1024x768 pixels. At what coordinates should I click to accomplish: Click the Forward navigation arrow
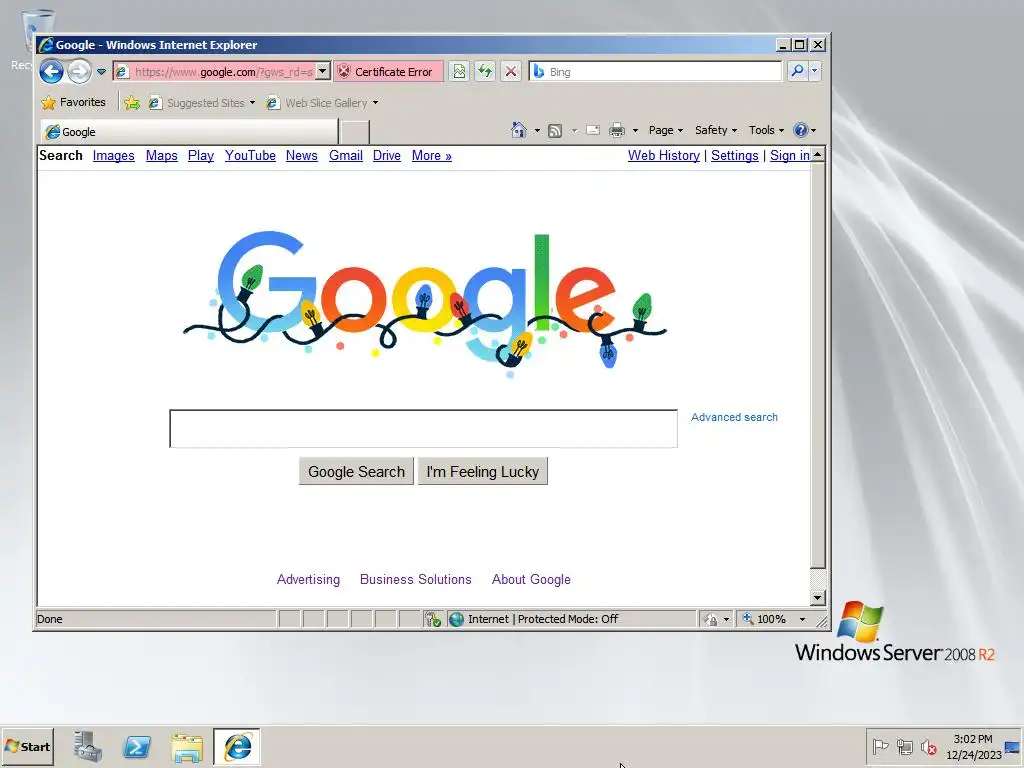(80, 71)
